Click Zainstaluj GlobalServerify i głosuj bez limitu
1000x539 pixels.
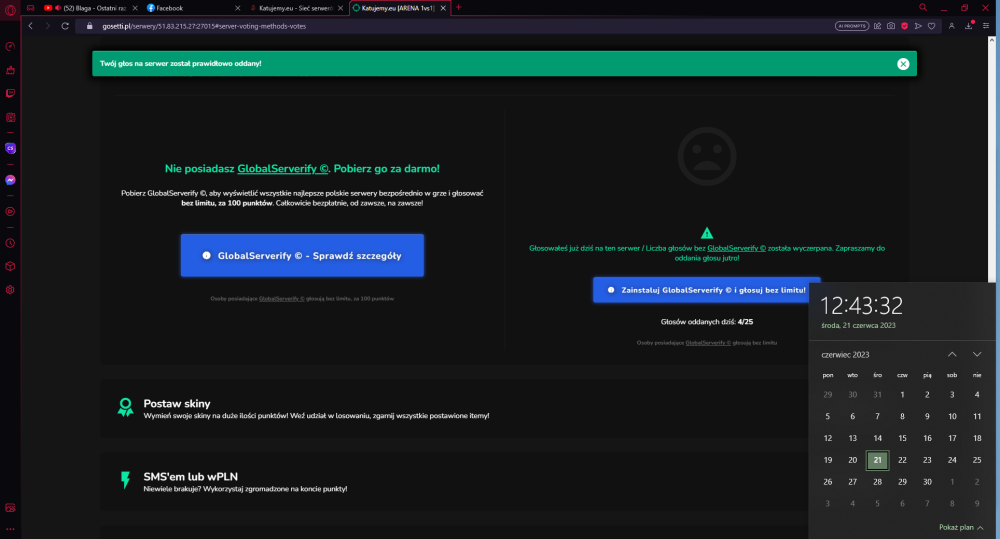coord(707,290)
